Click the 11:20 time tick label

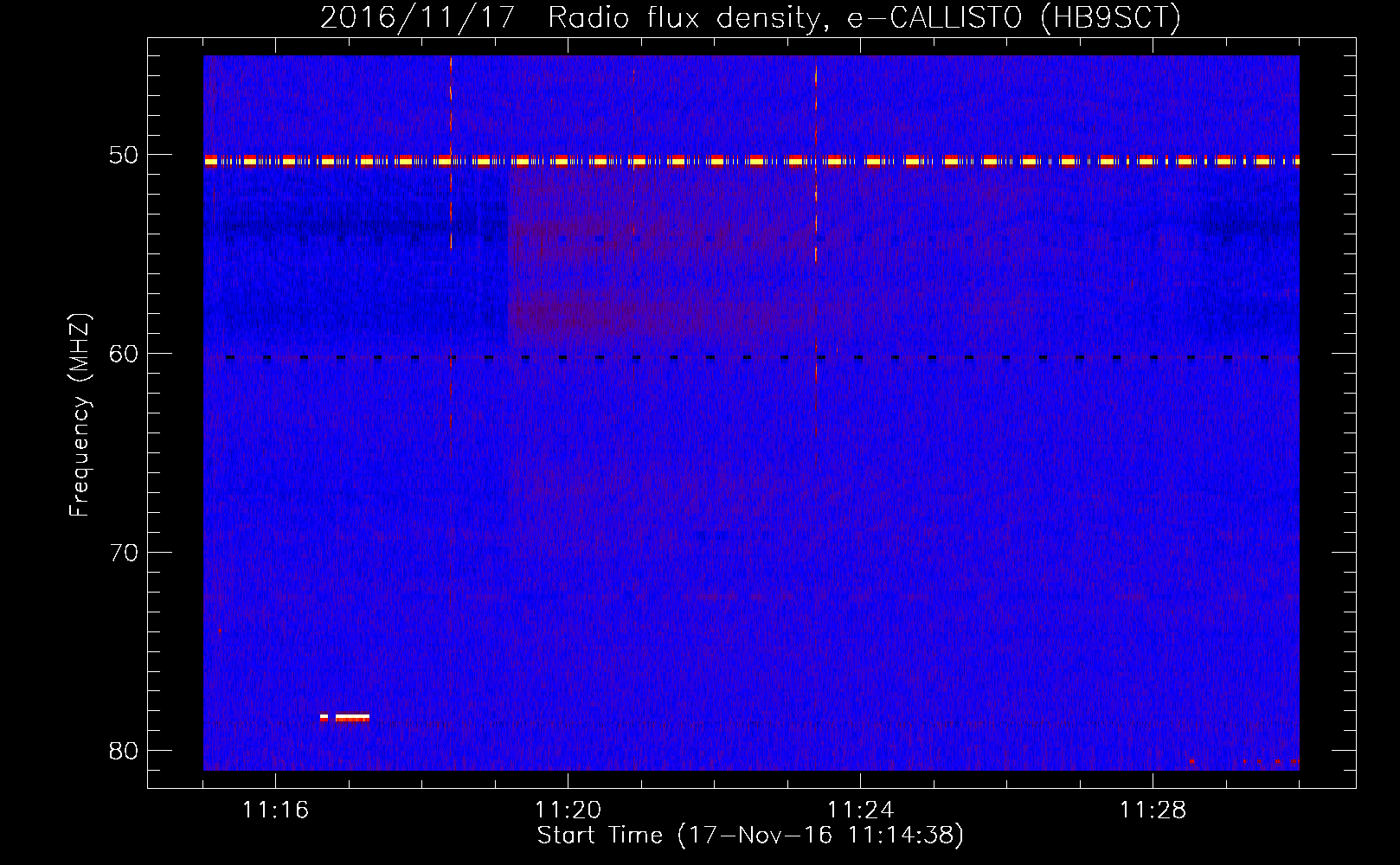568,811
